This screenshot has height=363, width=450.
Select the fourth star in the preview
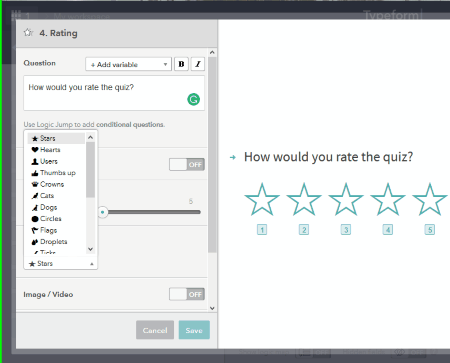click(388, 200)
